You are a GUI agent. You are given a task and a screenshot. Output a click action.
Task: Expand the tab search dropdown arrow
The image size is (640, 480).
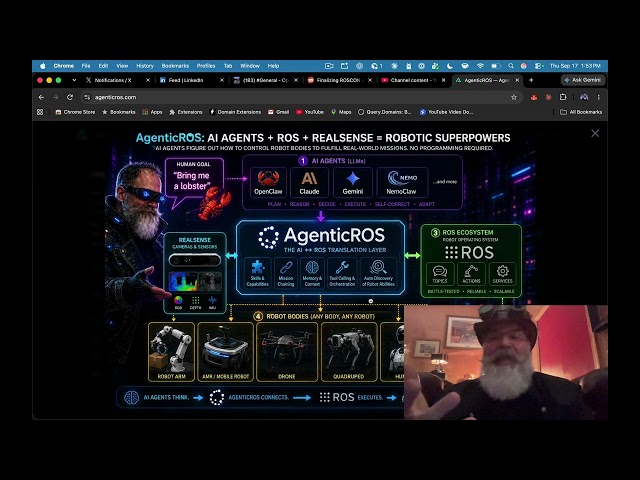74,80
